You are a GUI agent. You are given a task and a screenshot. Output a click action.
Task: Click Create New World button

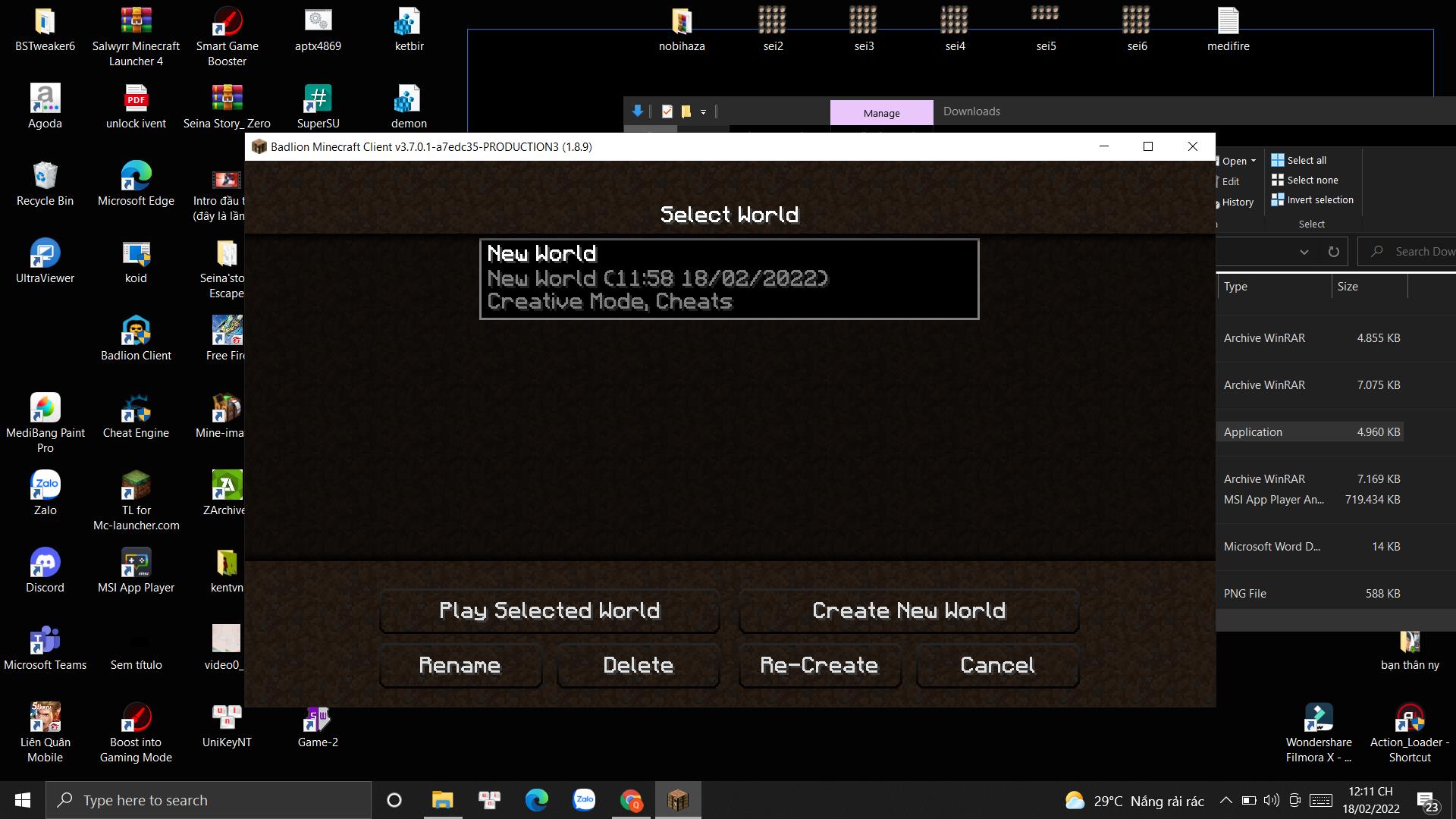tap(908, 610)
